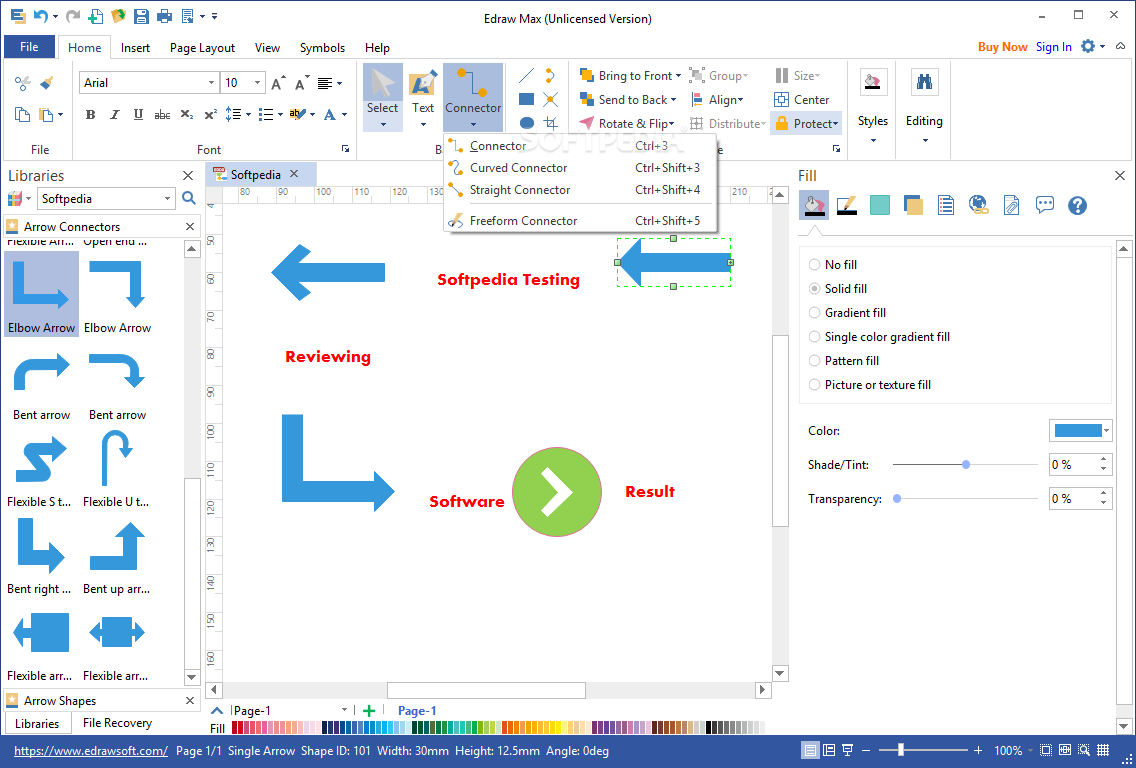Close the Arrow Connectors library
This screenshot has width=1136, height=768.
tap(190, 226)
